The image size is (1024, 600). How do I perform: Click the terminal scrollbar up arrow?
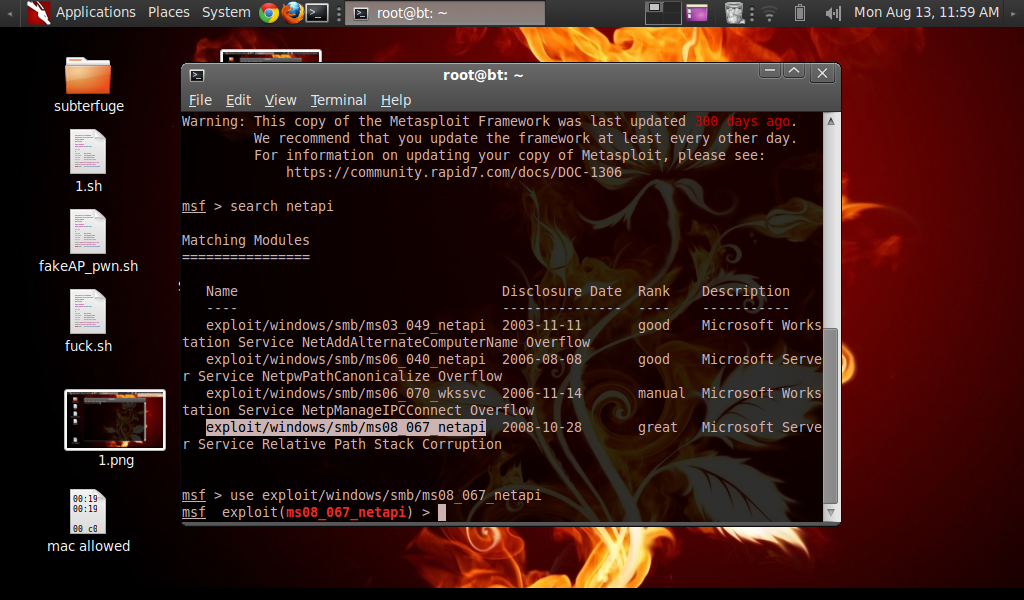click(x=831, y=121)
